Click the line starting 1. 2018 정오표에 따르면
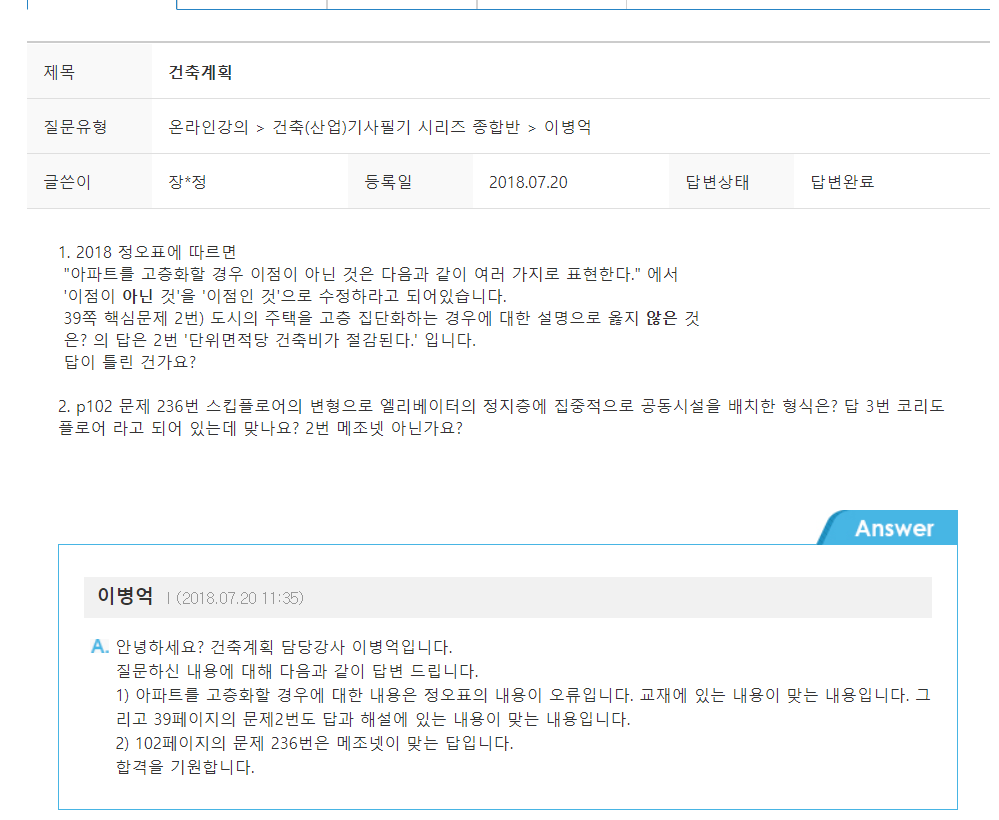 (147, 252)
